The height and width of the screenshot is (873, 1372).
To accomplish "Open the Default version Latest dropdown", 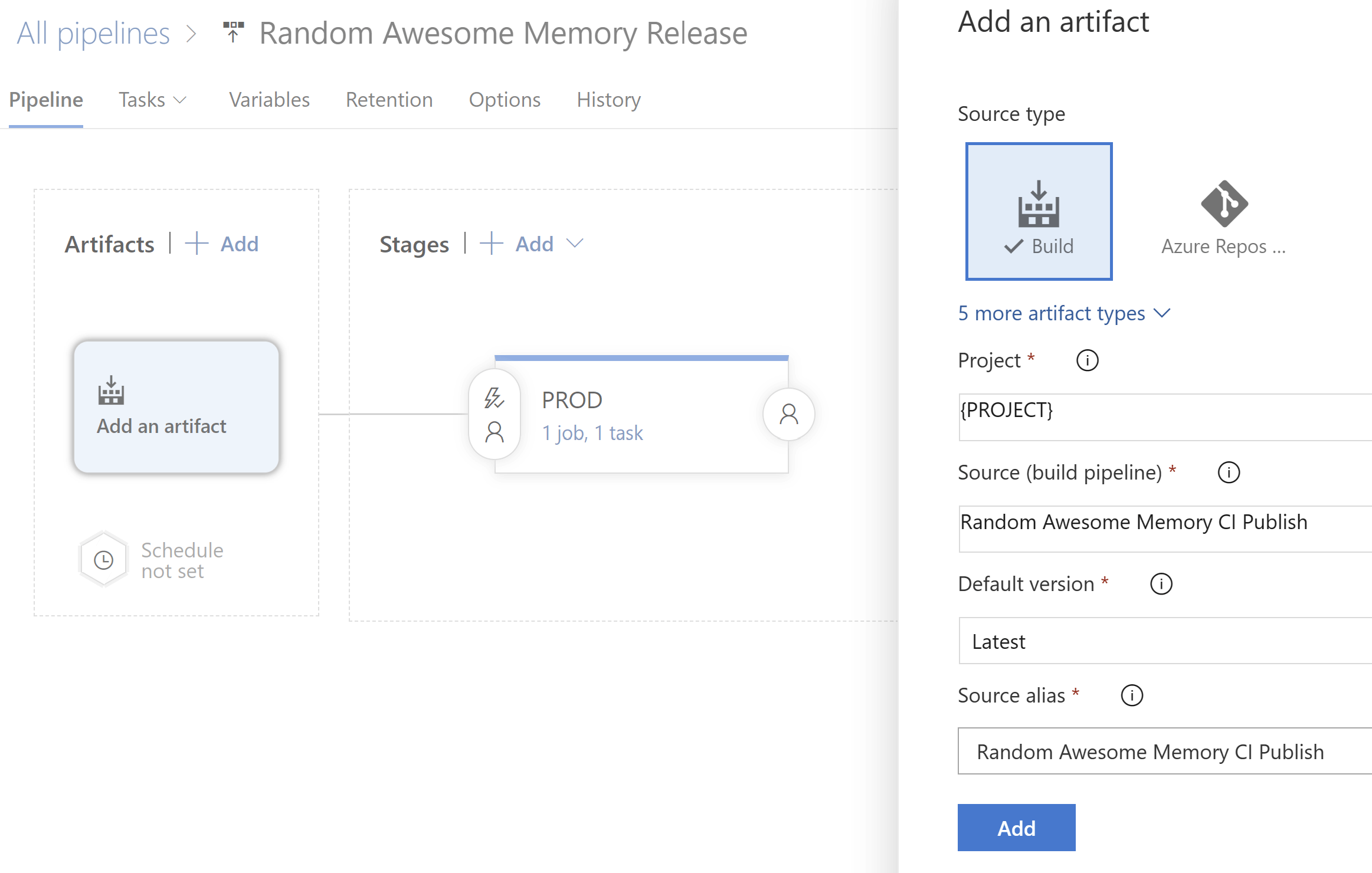I will point(1165,641).
